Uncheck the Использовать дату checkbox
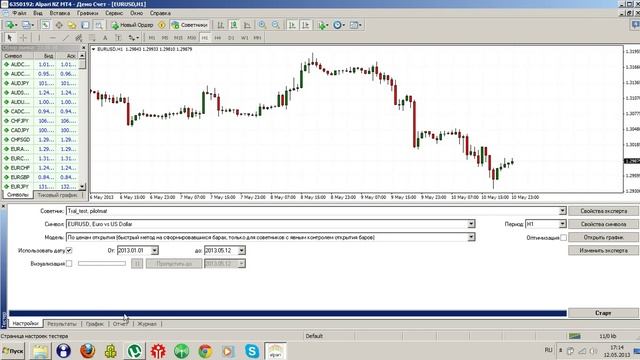Screen dimensions: 640x360 pos(69,250)
